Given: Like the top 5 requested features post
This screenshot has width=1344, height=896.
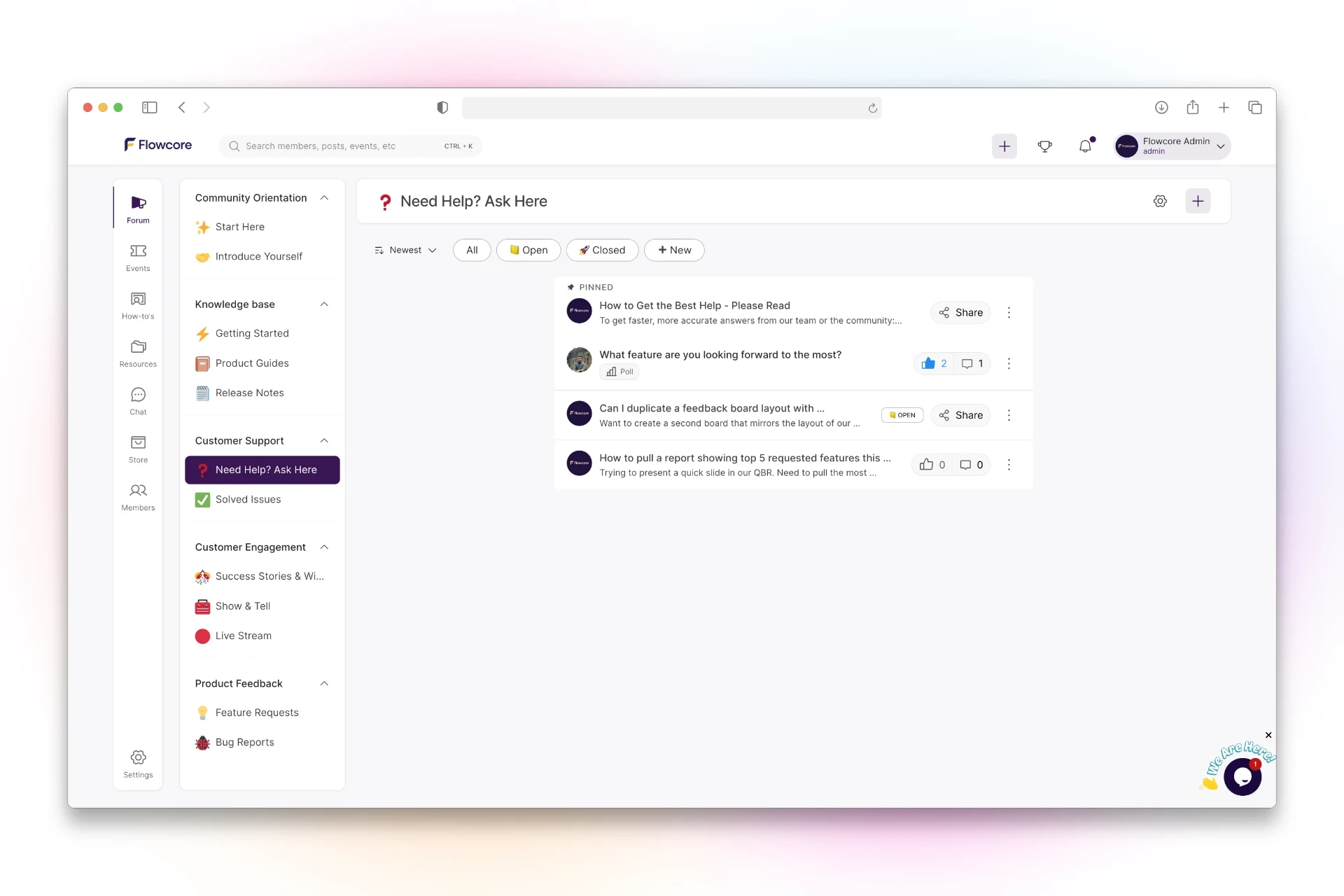Looking at the screenshot, I should 926,465.
